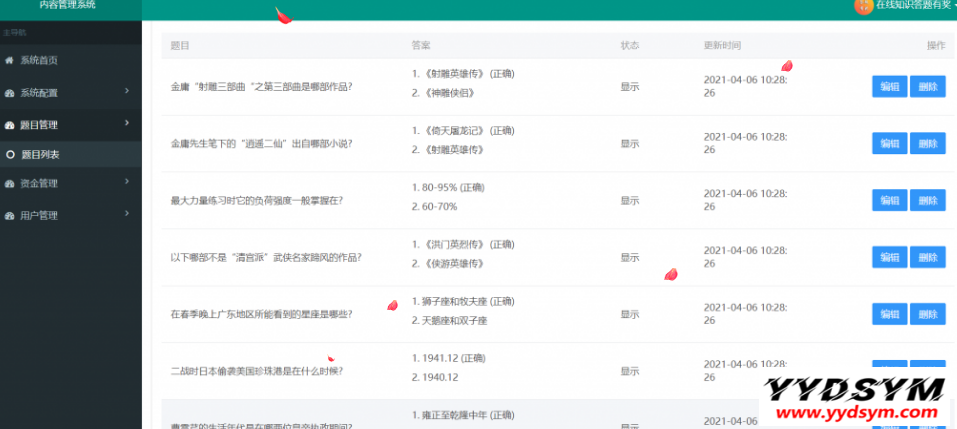The height and width of the screenshot is (429, 957).
Task: Expand the 资金管理 submenu chevron
Action: tap(127, 183)
